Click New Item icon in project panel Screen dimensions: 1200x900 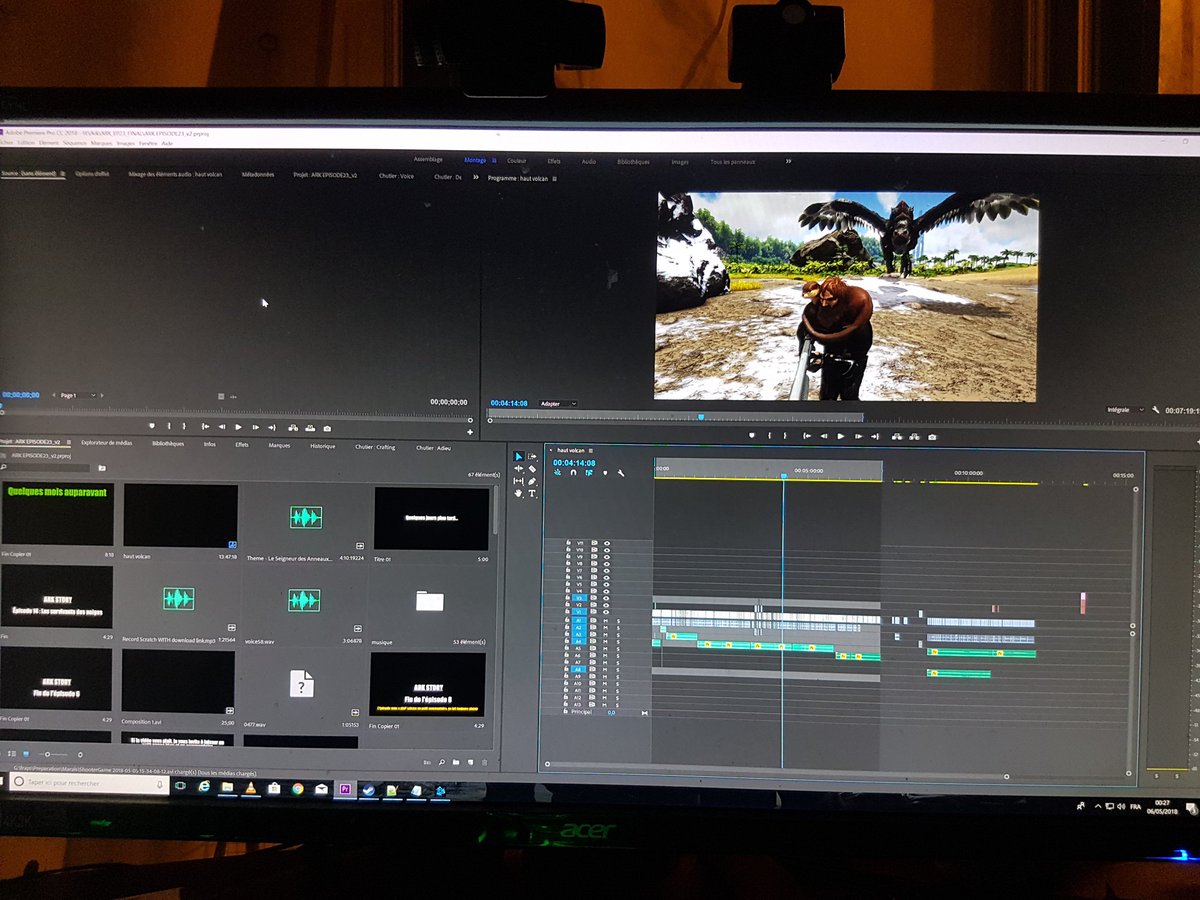click(x=470, y=762)
